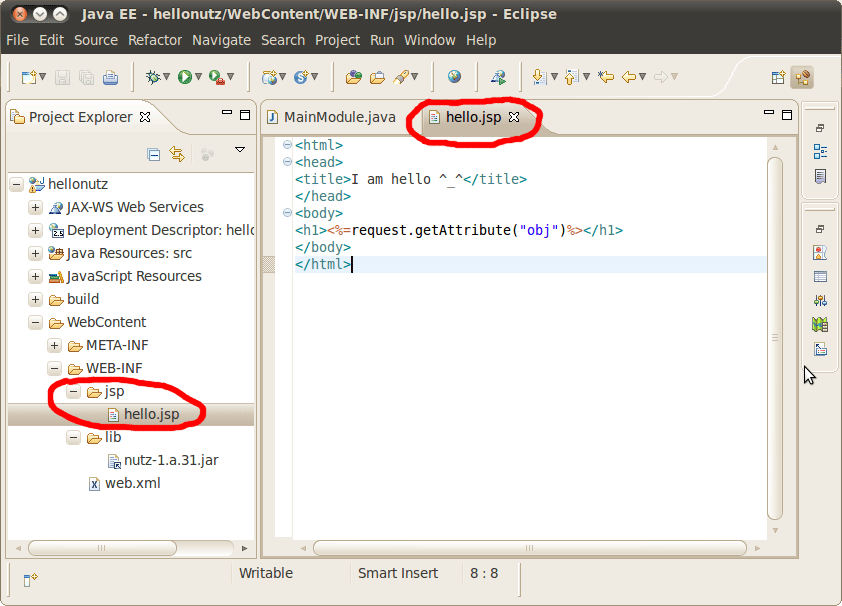Screen dimensions: 842x606
Task: Click the editor's horizontal scrollbar
Action: click(x=530, y=548)
